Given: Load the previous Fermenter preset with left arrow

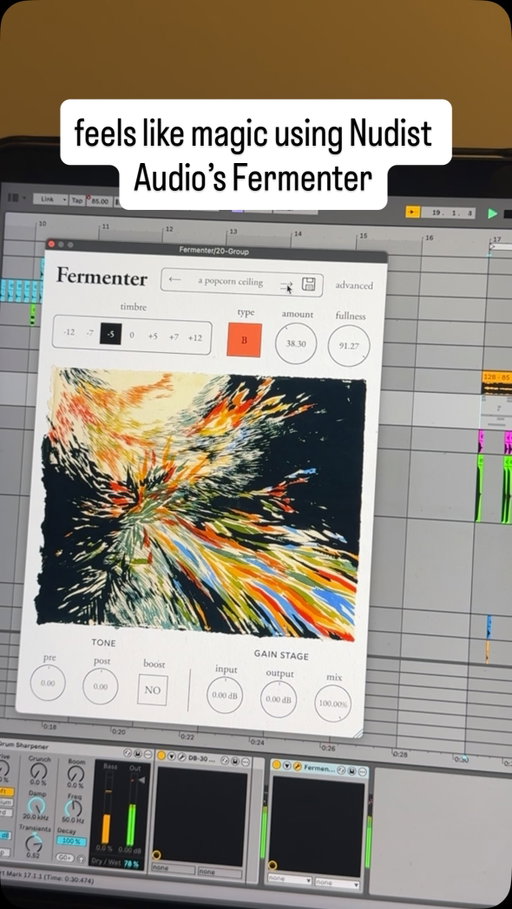Looking at the screenshot, I should pyautogui.click(x=175, y=279).
